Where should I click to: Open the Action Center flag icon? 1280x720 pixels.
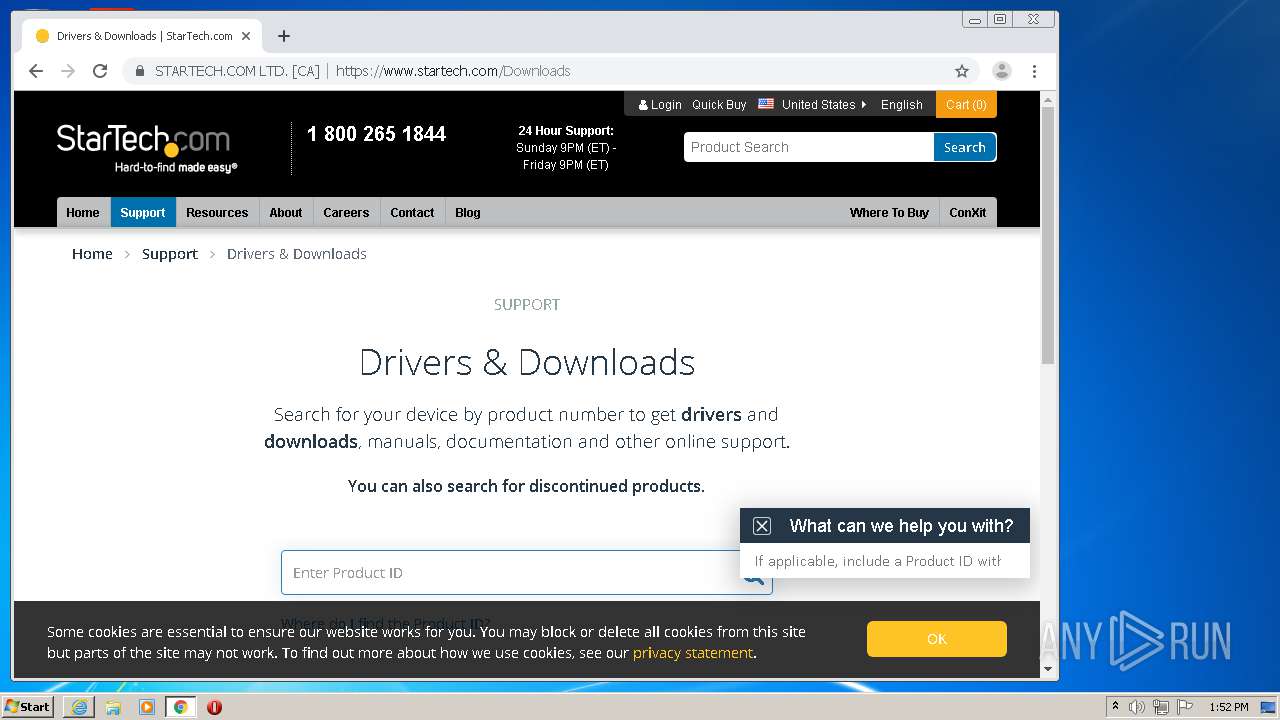tap(1185, 707)
